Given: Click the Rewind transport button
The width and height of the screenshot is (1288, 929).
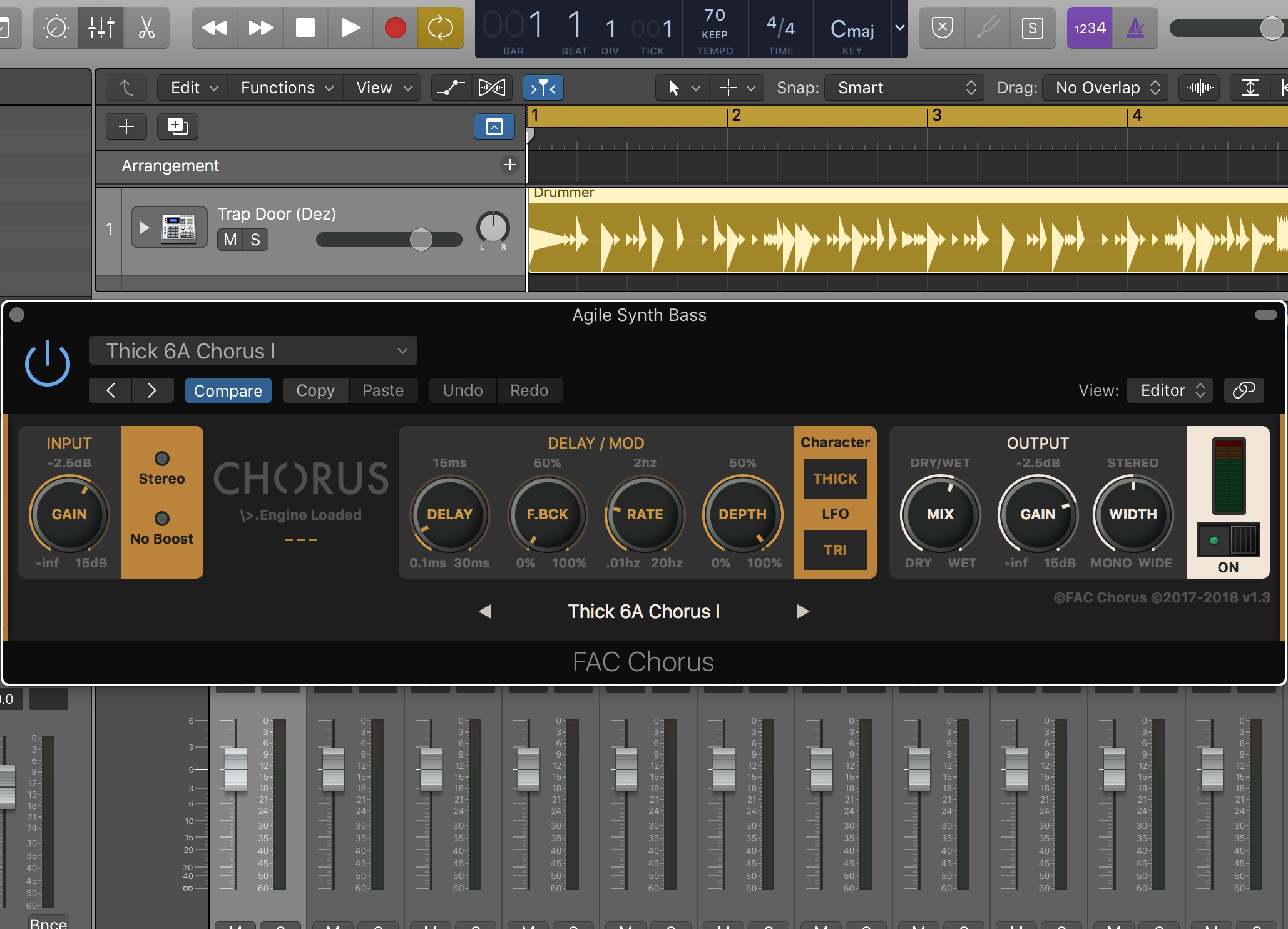Looking at the screenshot, I should pyautogui.click(x=215, y=28).
